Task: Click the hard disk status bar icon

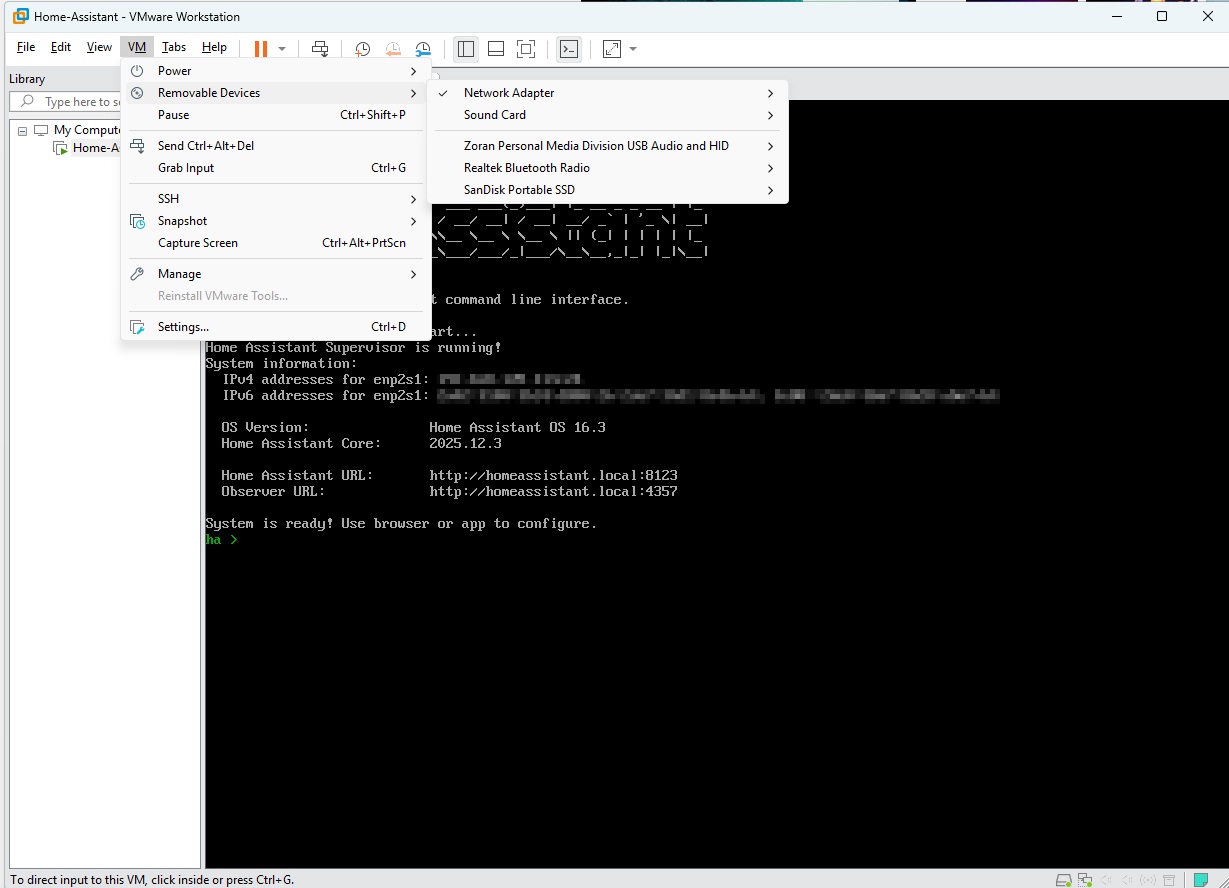Action: [x=1064, y=880]
